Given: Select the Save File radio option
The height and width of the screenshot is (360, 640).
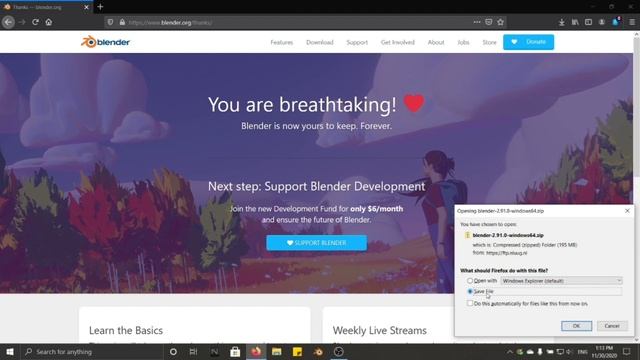Looking at the screenshot, I should coord(470,291).
